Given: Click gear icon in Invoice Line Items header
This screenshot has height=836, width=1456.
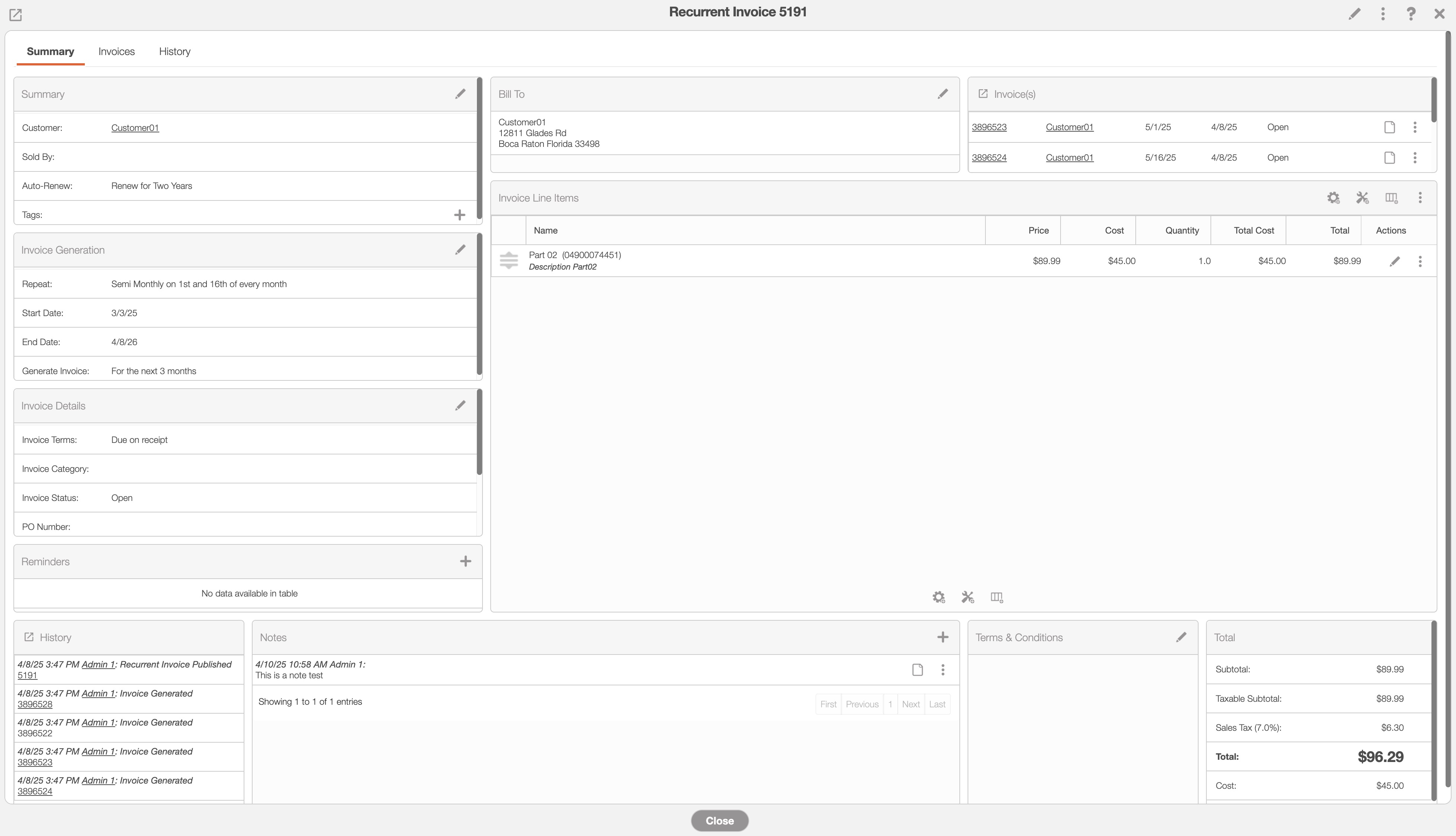Looking at the screenshot, I should click(x=1333, y=198).
